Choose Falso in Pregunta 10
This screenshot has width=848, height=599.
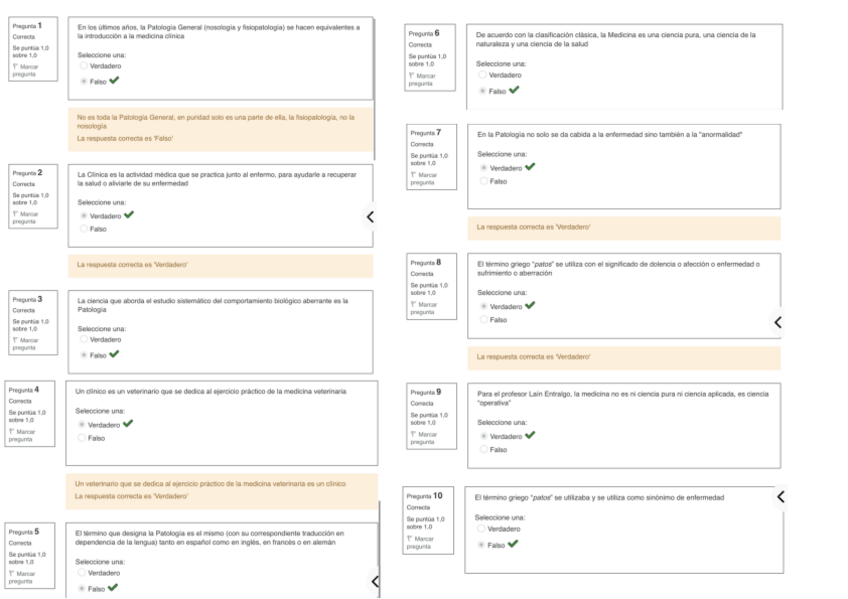[x=481, y=545]
